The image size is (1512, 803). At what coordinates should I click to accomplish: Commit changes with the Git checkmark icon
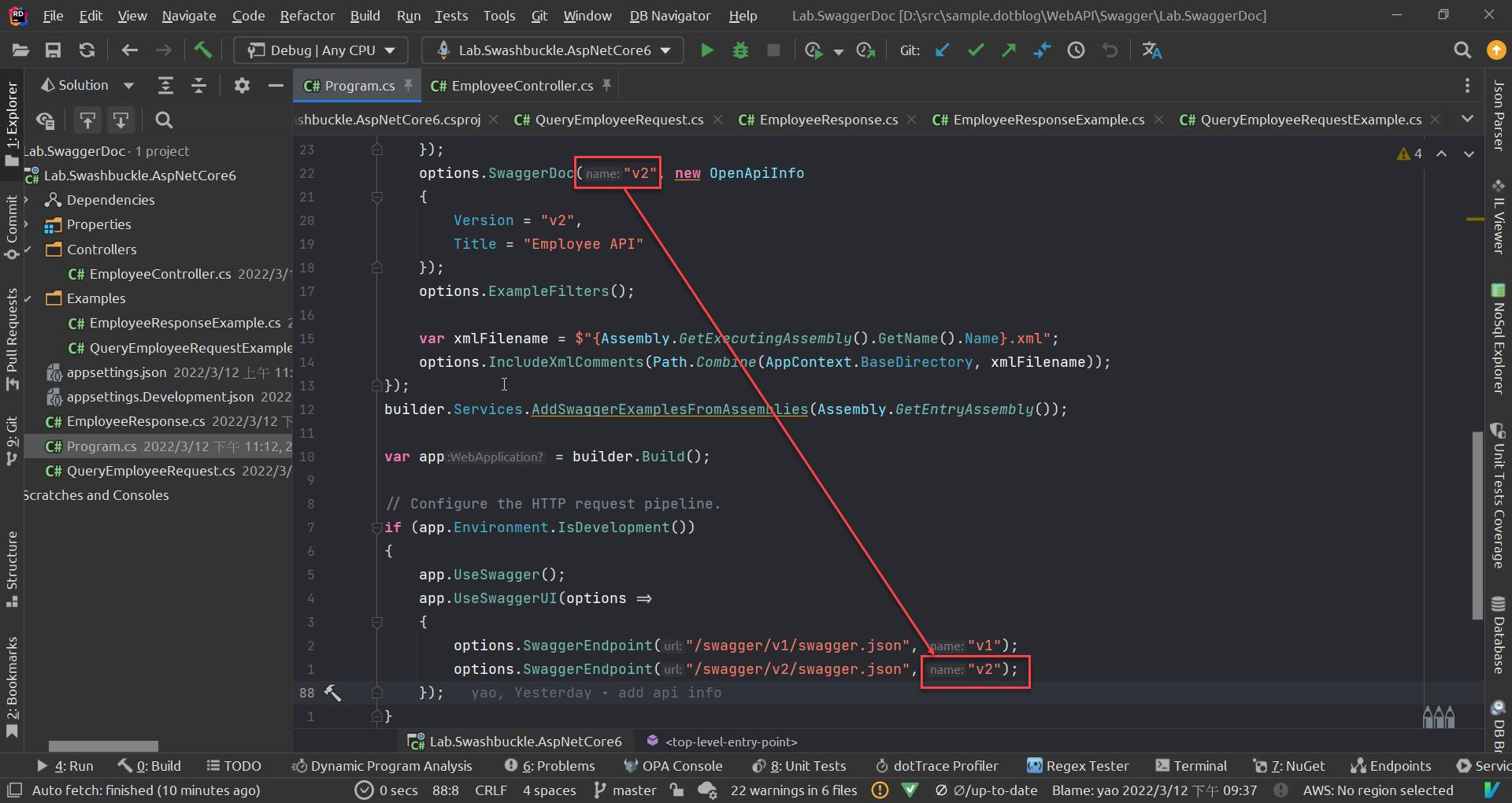976,50
